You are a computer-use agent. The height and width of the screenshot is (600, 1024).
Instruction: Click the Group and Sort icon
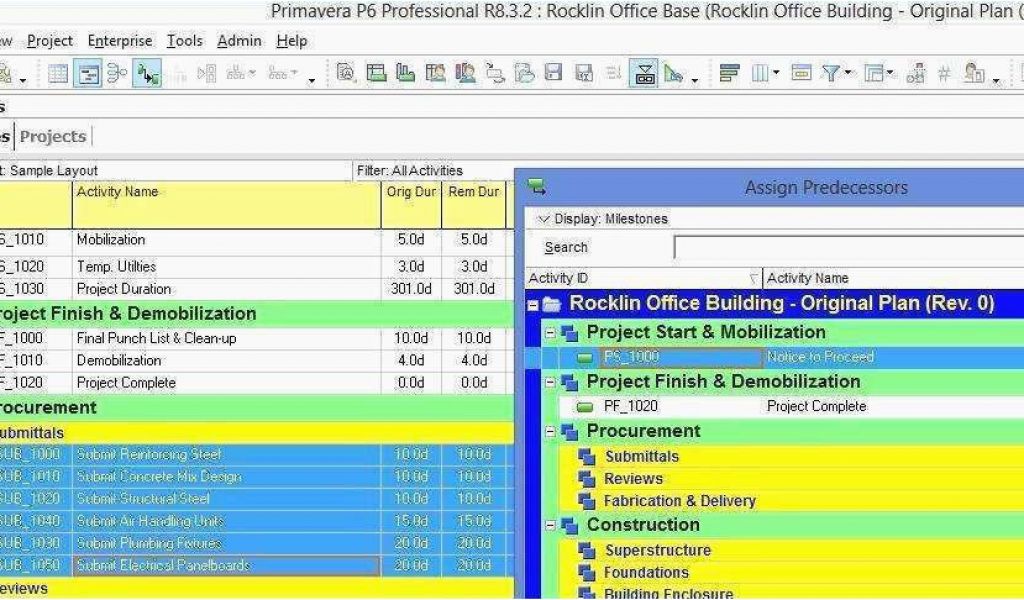point(874,72)
